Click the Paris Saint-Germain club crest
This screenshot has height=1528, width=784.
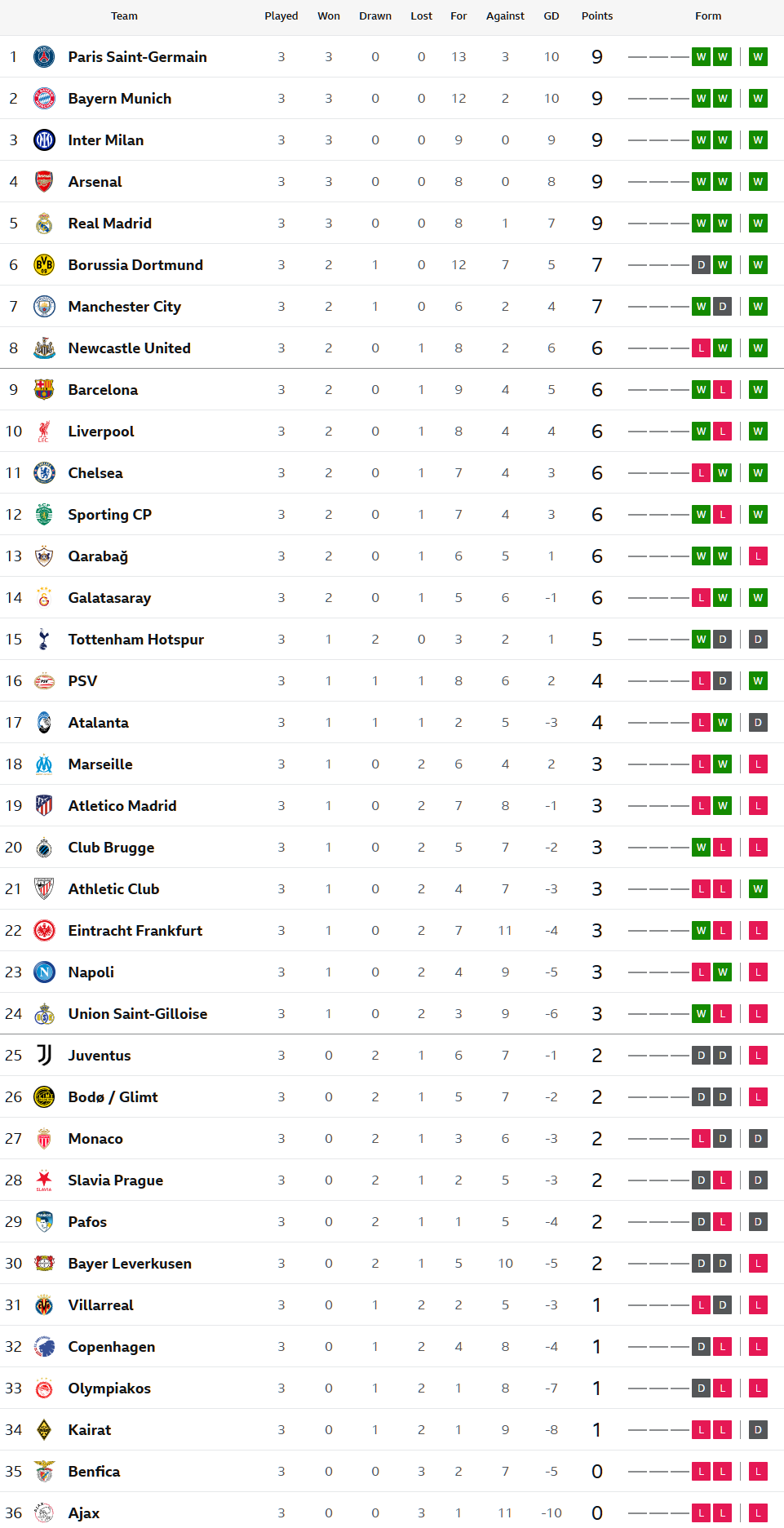point(44,57)
